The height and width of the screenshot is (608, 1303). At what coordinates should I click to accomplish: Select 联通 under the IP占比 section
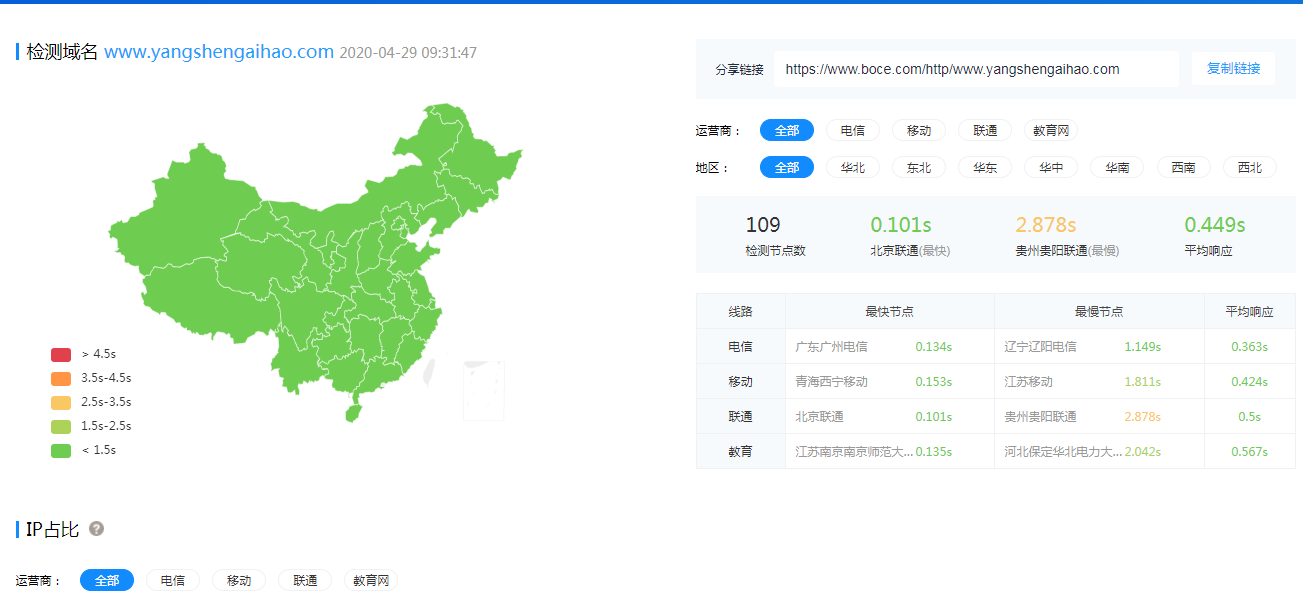pos(305,580)
